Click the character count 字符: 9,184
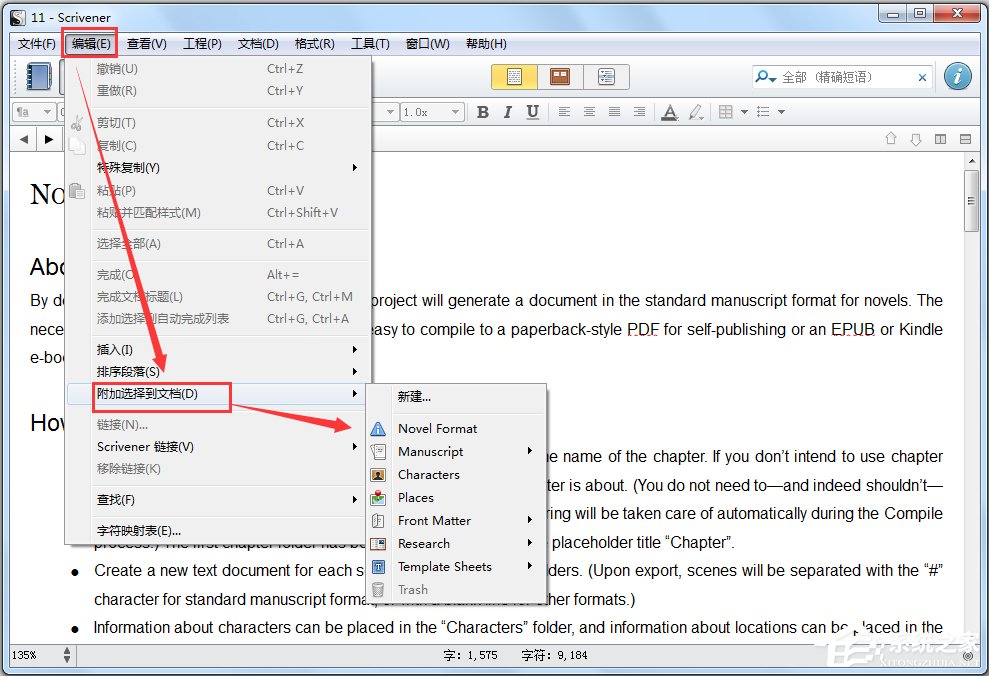This screenshot has width=989, height=676. tap(554, 655)
